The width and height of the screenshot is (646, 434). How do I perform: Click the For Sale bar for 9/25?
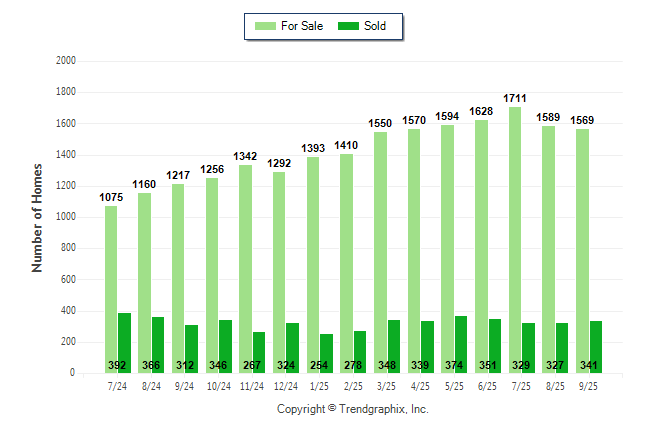(x=582, y=251)
